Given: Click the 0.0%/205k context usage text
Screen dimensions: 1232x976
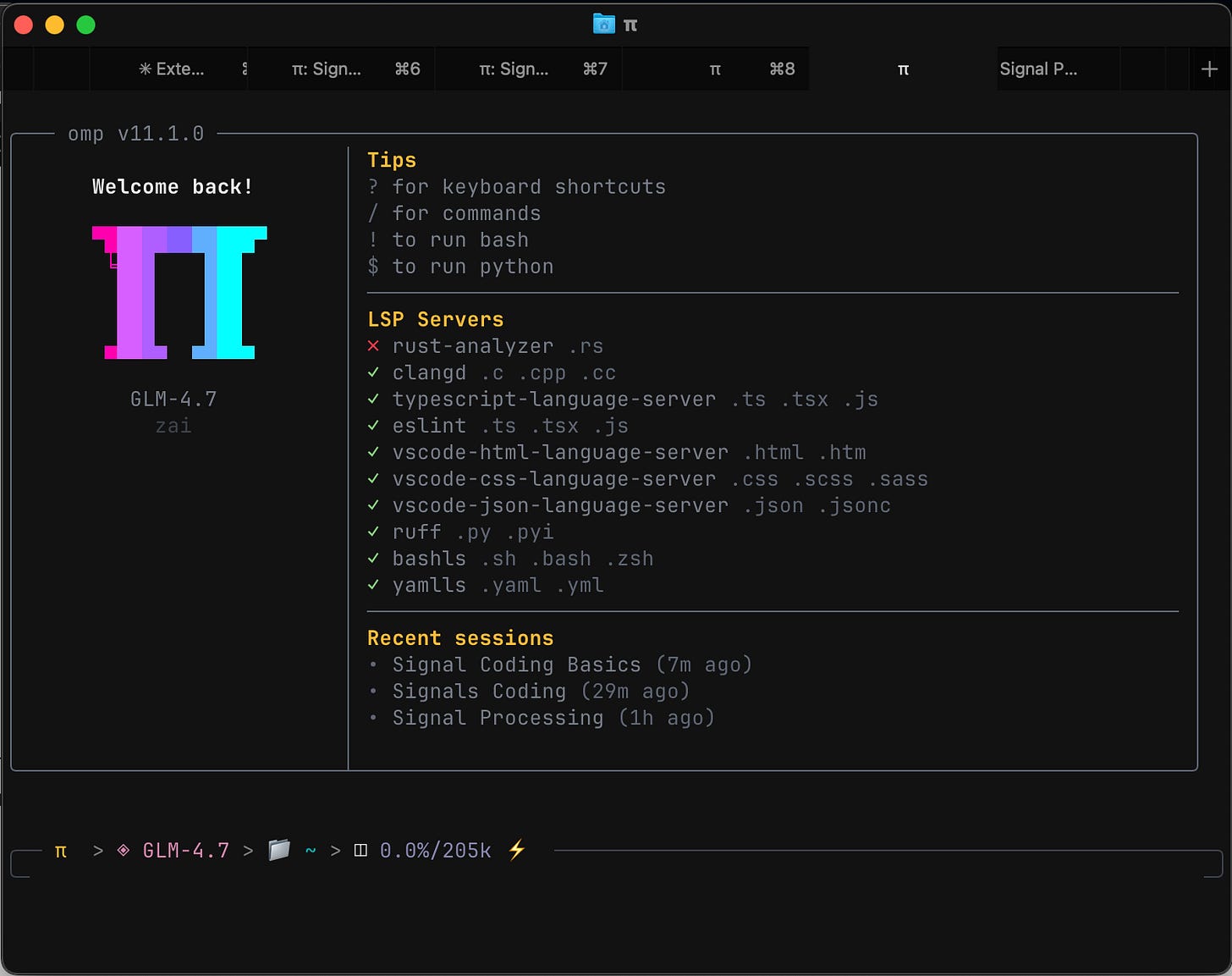Looking at the screenshot, I should pos(436,850).
